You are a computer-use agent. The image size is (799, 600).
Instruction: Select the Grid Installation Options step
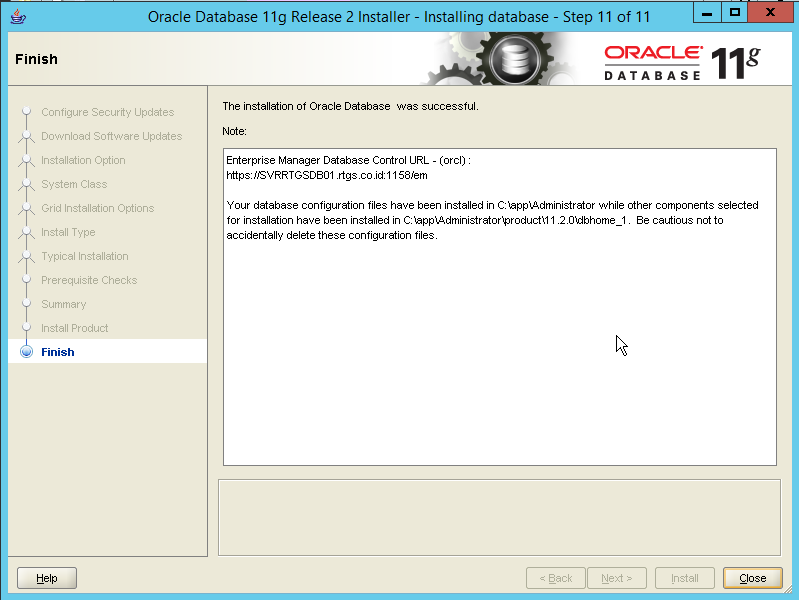[97, 208]
